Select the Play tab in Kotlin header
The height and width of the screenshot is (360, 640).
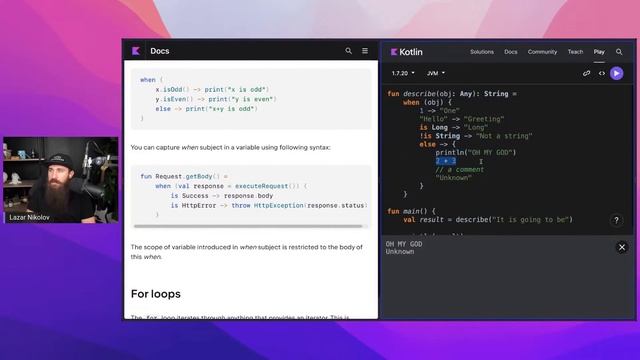pos(599,52)
